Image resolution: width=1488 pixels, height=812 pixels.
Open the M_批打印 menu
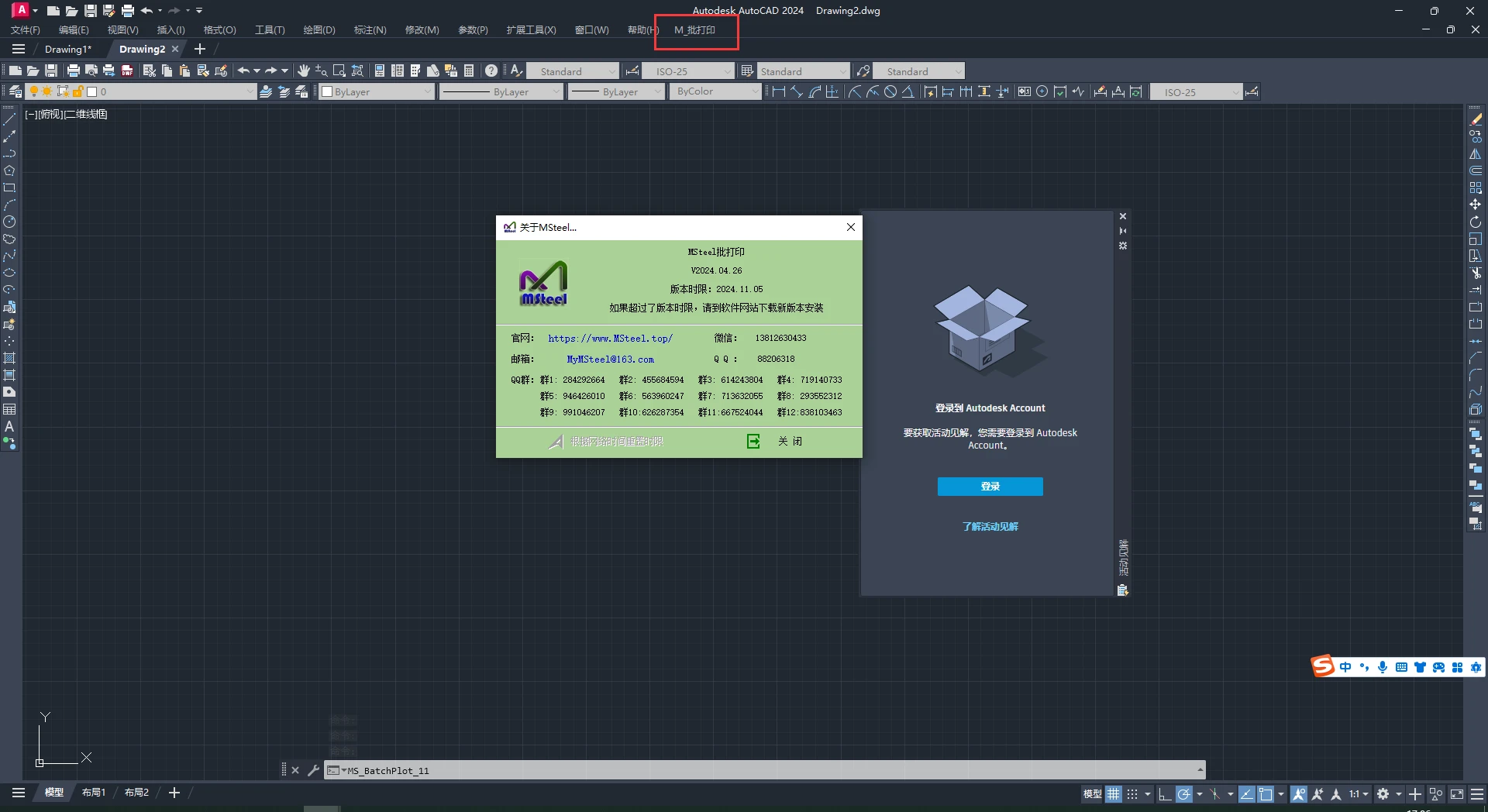[694, 30]
